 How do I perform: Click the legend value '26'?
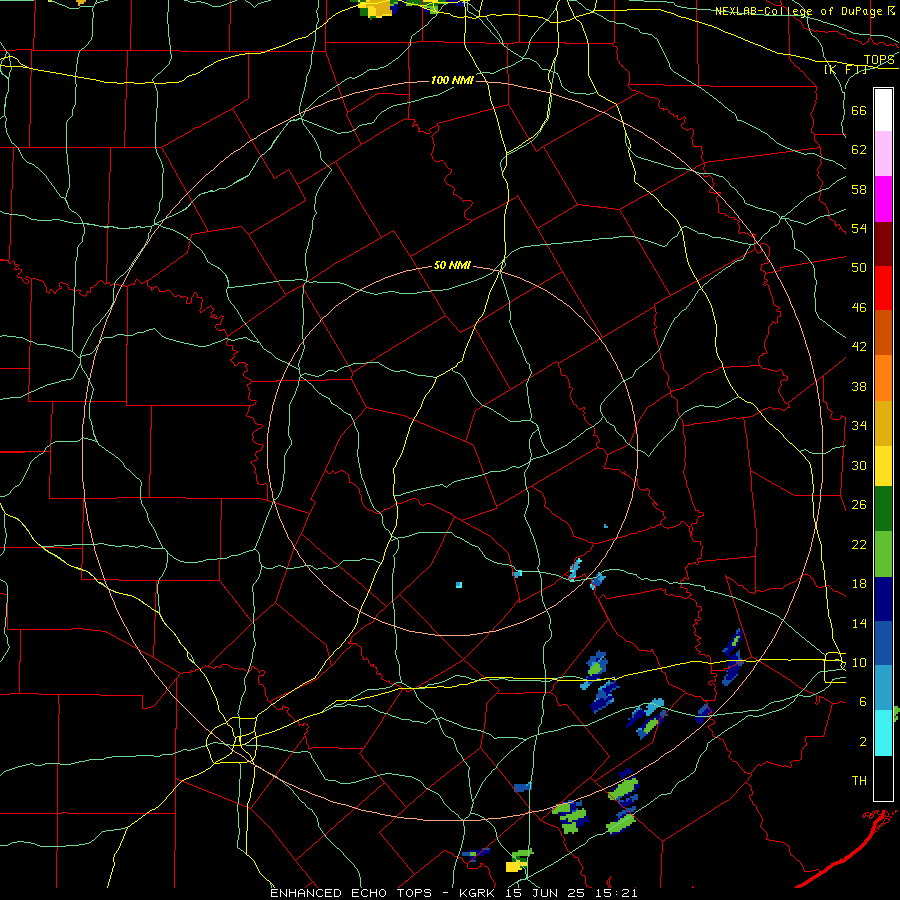point(859,505)
